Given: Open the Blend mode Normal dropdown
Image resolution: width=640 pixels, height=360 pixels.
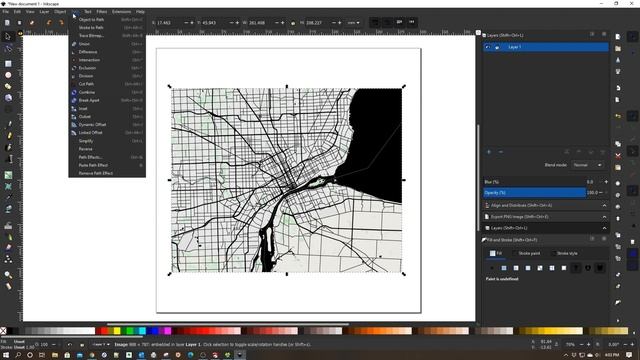Looking at the screenshot, I should pos(587,165).
